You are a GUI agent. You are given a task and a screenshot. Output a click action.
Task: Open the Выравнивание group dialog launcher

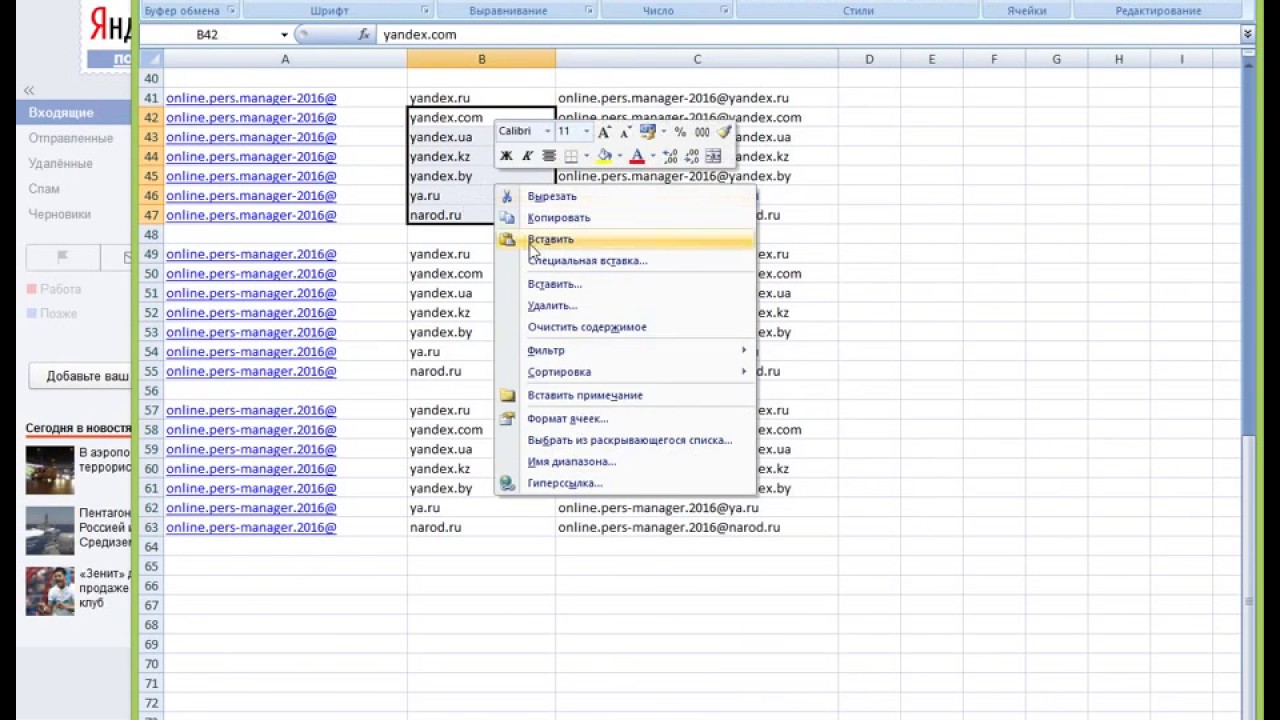click(589, 11)
